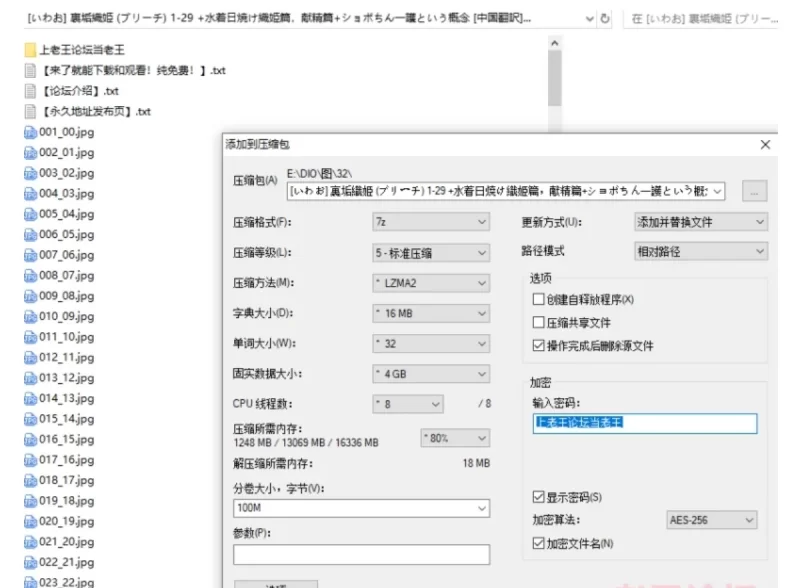
Task: Open the 路径模式 相对路径 dropdown
Action: coord(701,251)
